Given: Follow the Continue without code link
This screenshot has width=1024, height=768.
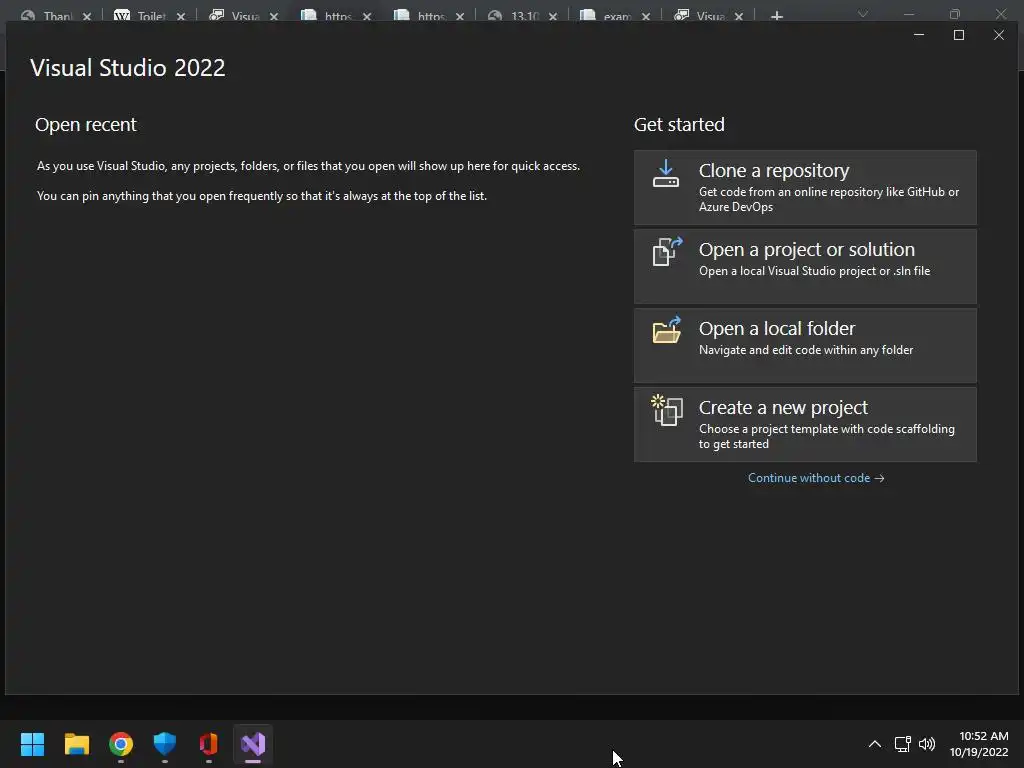Looking at the screenshot, I should pyautogui.click(x=816, y=478).
